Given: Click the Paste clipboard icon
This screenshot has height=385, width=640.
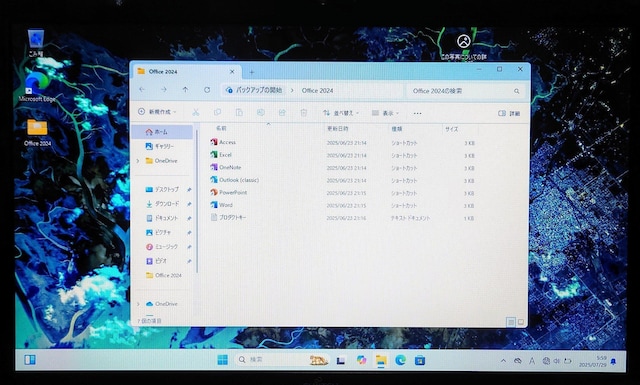Looking at the screenshot, I should [239, 112].
